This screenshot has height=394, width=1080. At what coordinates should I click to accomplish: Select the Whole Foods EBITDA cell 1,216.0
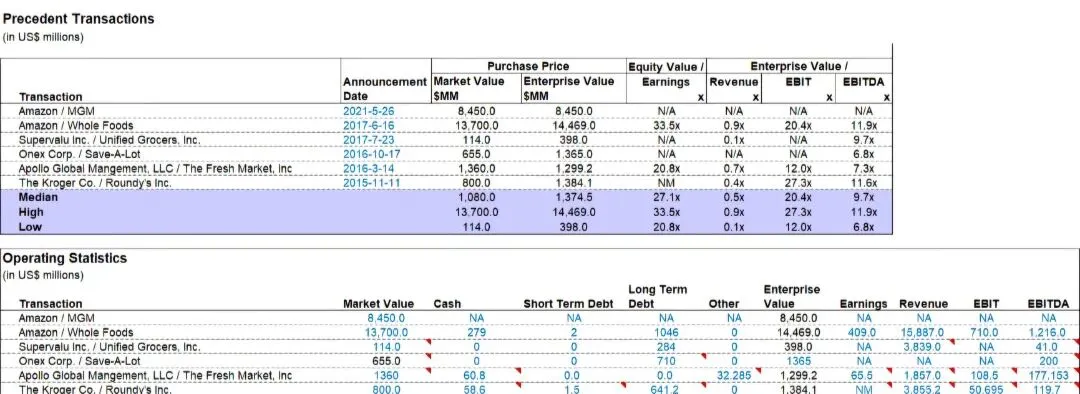1048,332
